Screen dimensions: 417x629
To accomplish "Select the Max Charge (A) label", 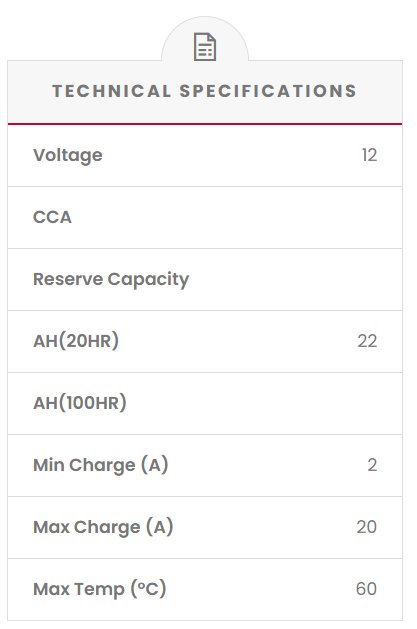I will click(x=103, y=527).
